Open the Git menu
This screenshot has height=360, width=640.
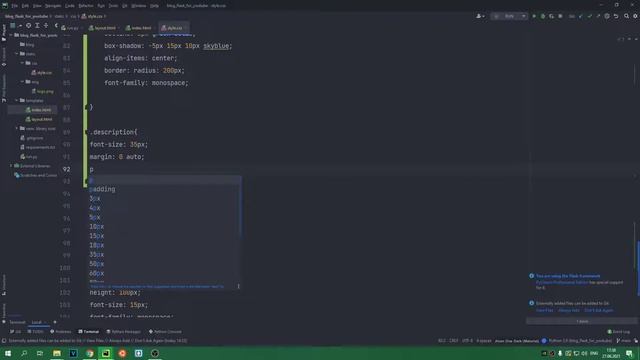[124, 6]
